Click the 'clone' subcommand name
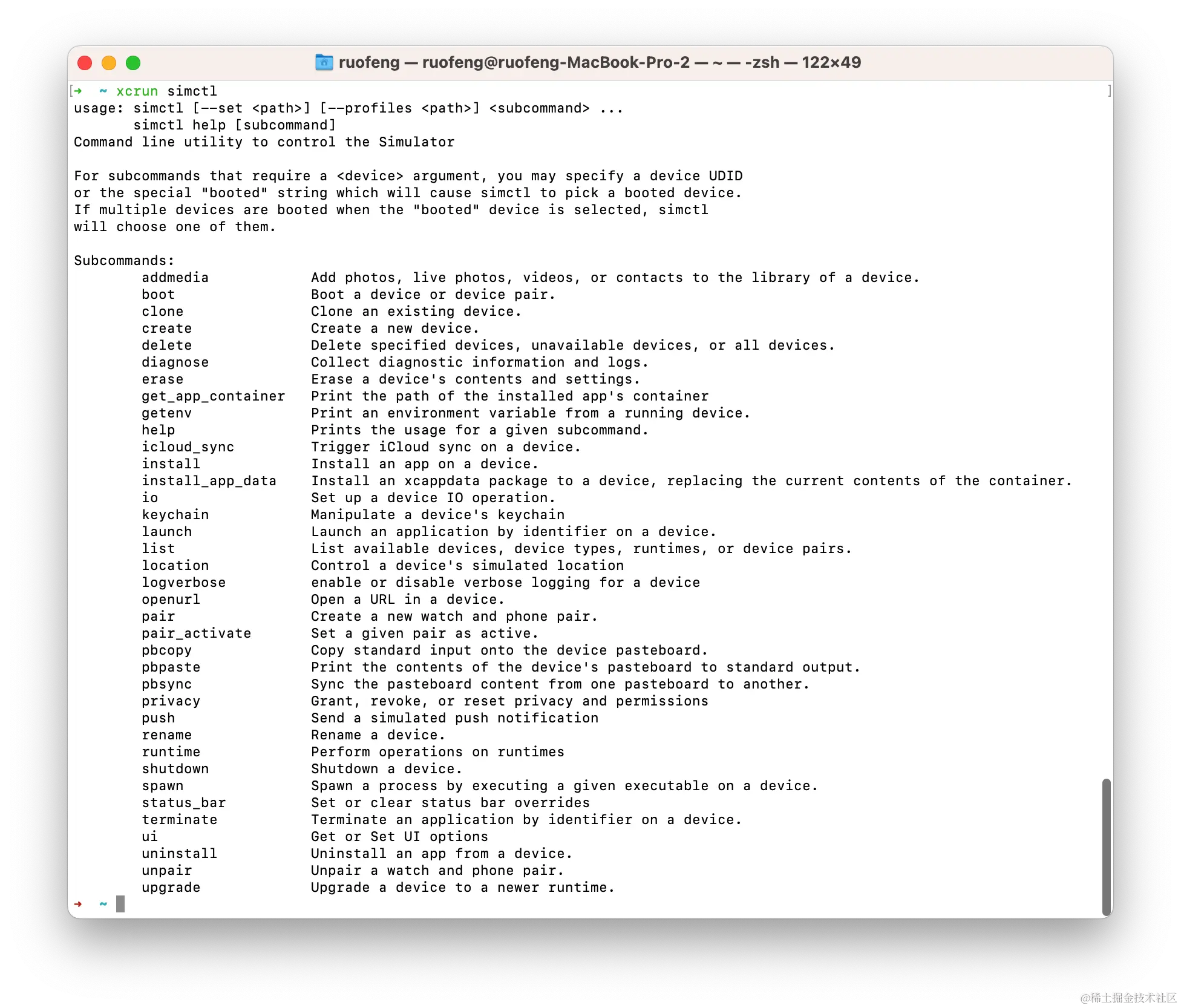 163,312
